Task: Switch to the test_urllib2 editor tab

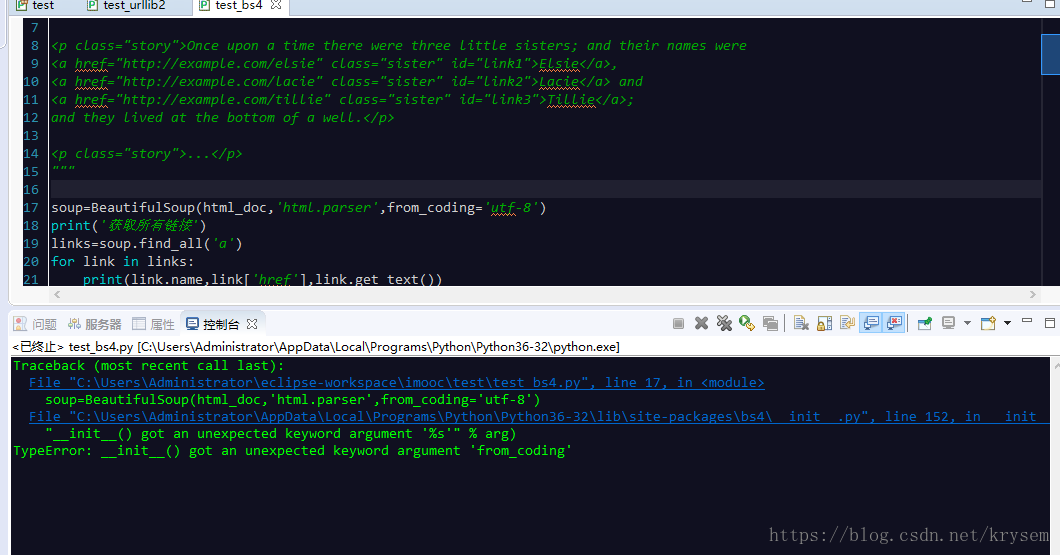Action: tap(126, 6)
